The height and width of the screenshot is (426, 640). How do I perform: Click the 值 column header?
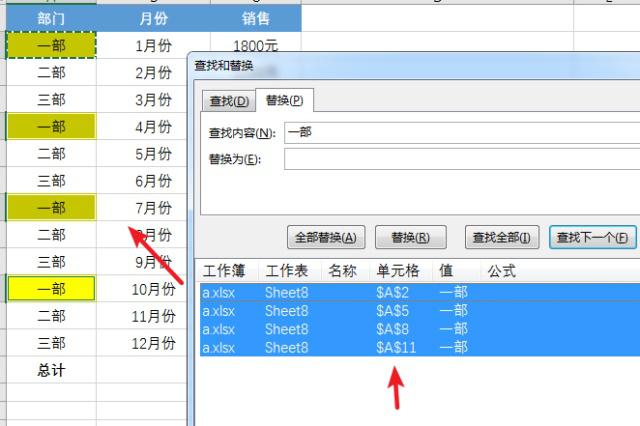(456, 271)
